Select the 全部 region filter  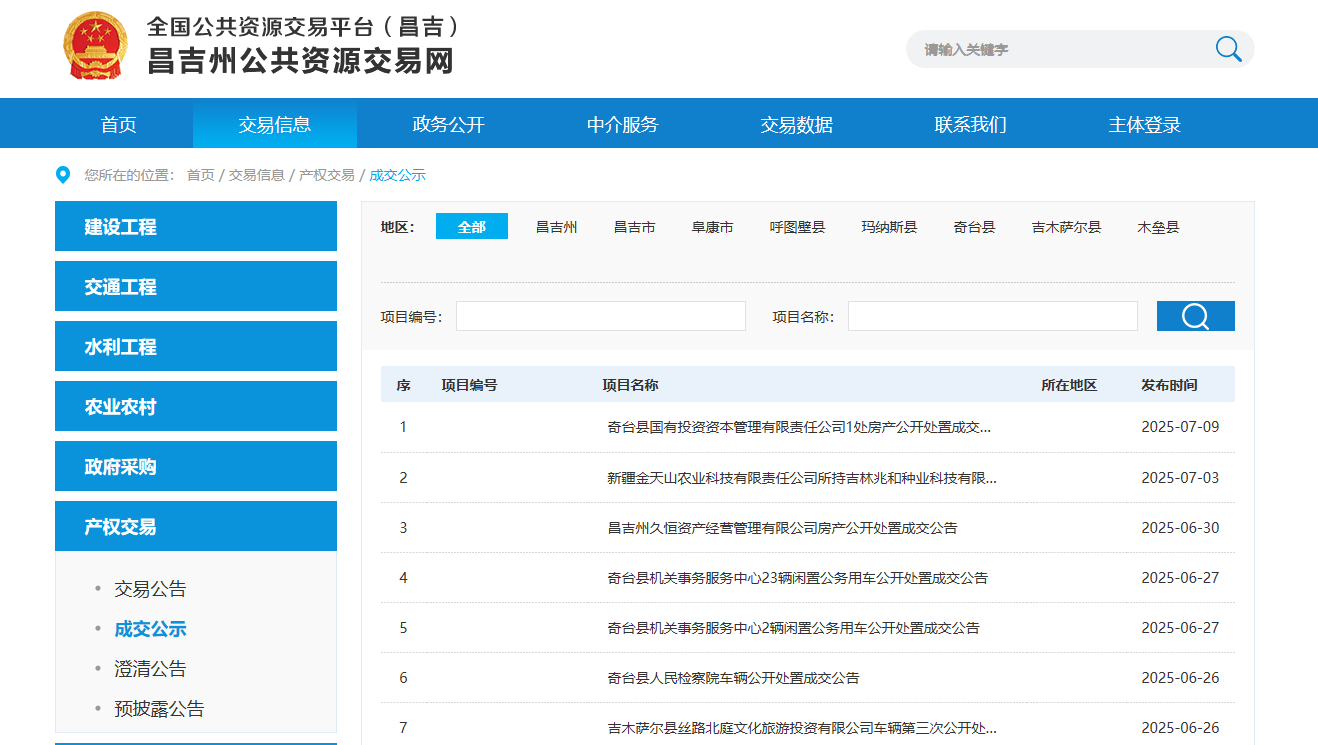coord(471,227)
